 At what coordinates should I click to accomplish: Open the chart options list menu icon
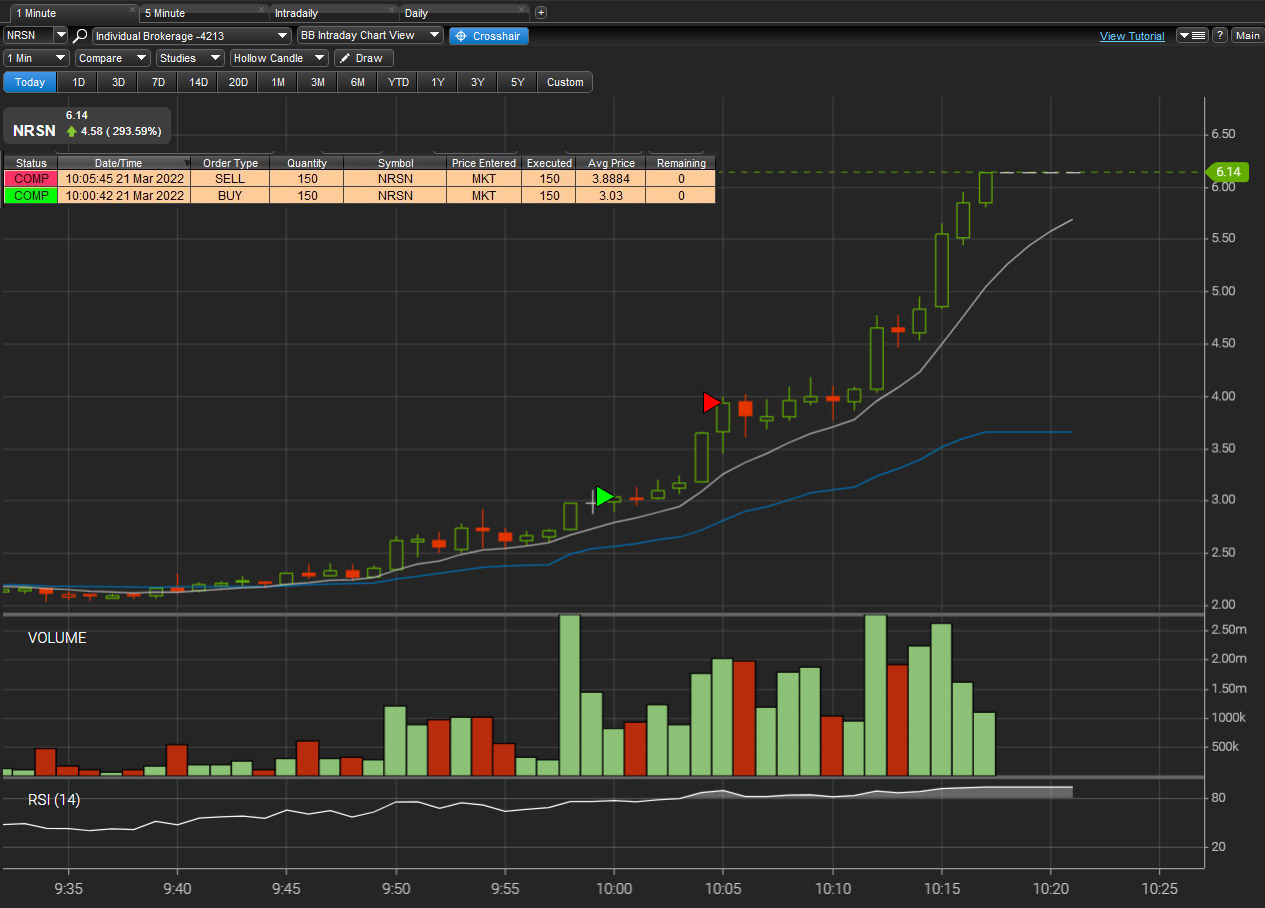(1192, 35)
